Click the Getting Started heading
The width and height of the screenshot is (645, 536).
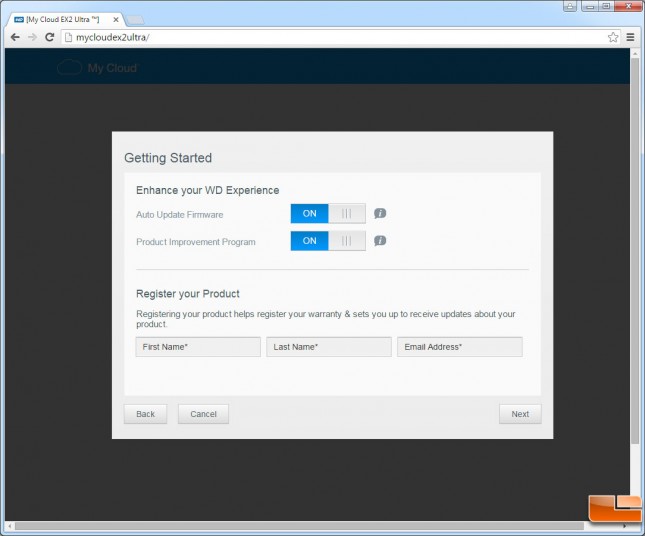168,158
